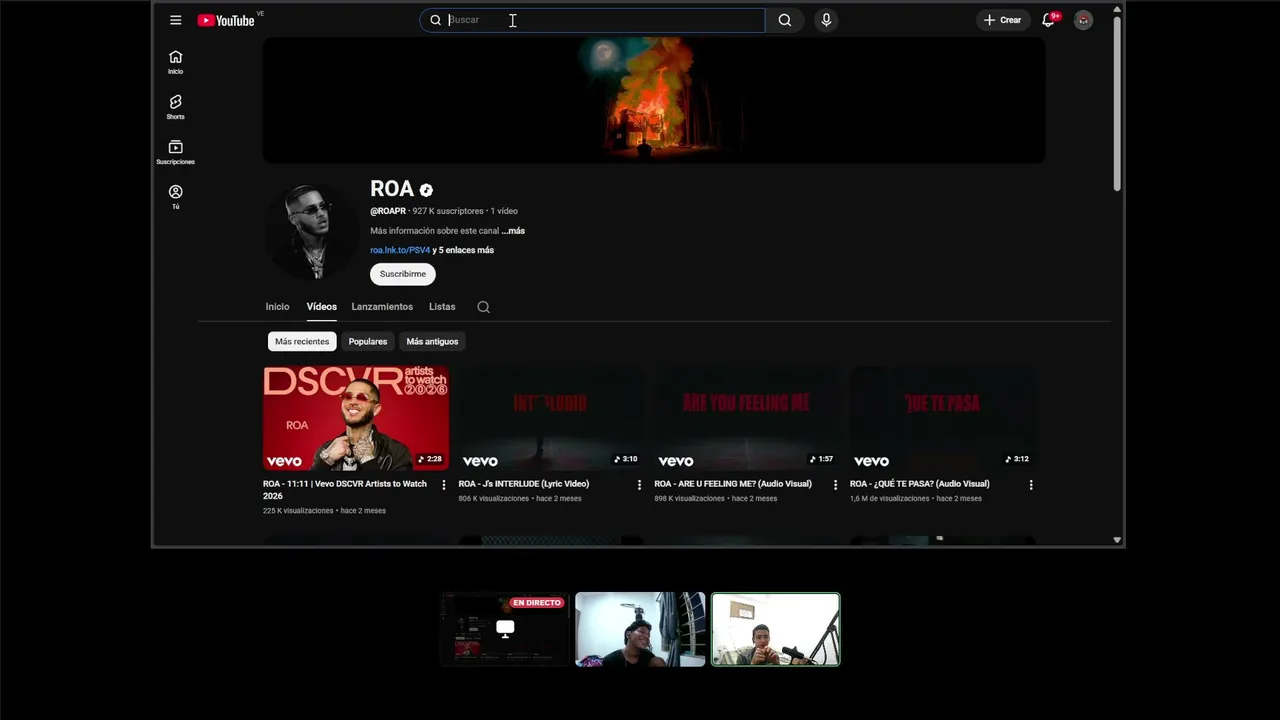Switch to the Lanzamientos tab
Screen dimensions: 1280x720
click(x=382, y=307)
